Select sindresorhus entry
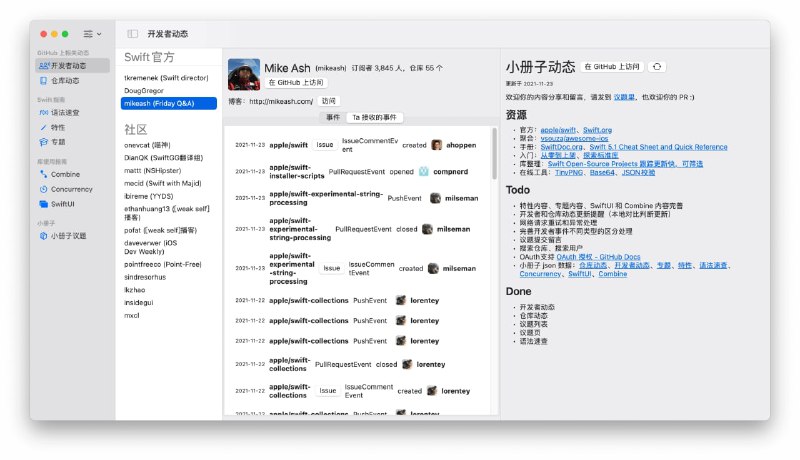 tap(168, 277)
